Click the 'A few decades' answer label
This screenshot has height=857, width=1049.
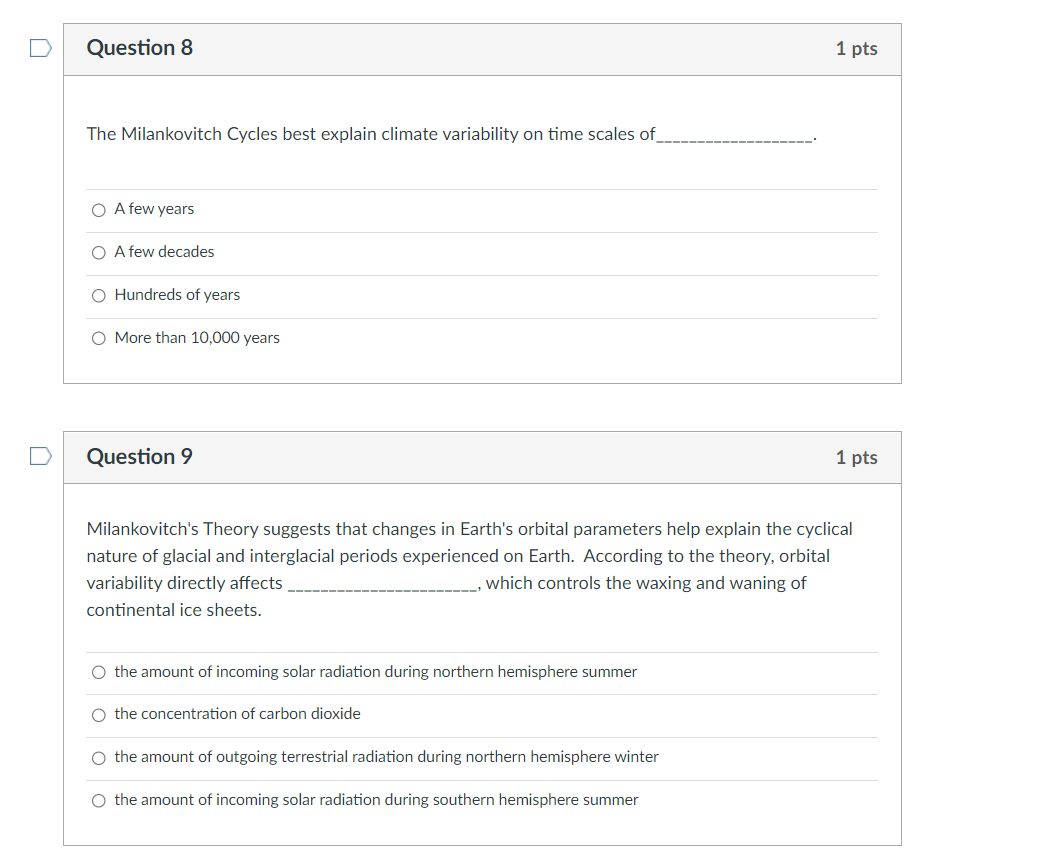pyautogui.click(x=165, y=252)
